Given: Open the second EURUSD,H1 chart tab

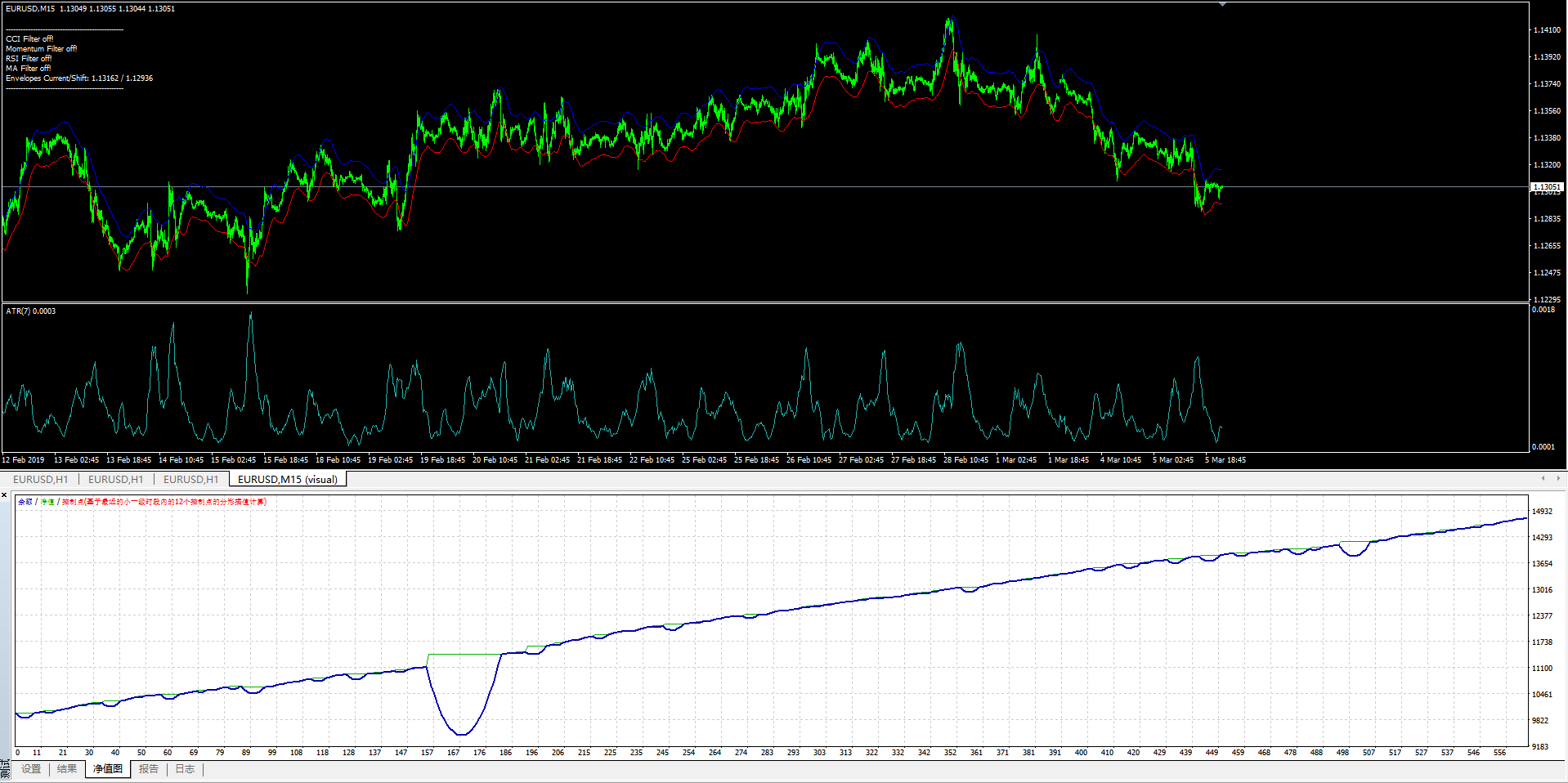Looking at the screenshot, I should [115, 479].
